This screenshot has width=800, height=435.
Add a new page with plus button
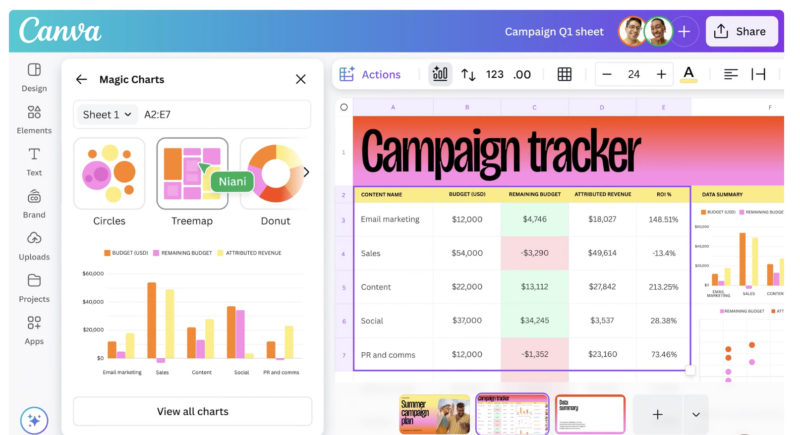(658, 414)
